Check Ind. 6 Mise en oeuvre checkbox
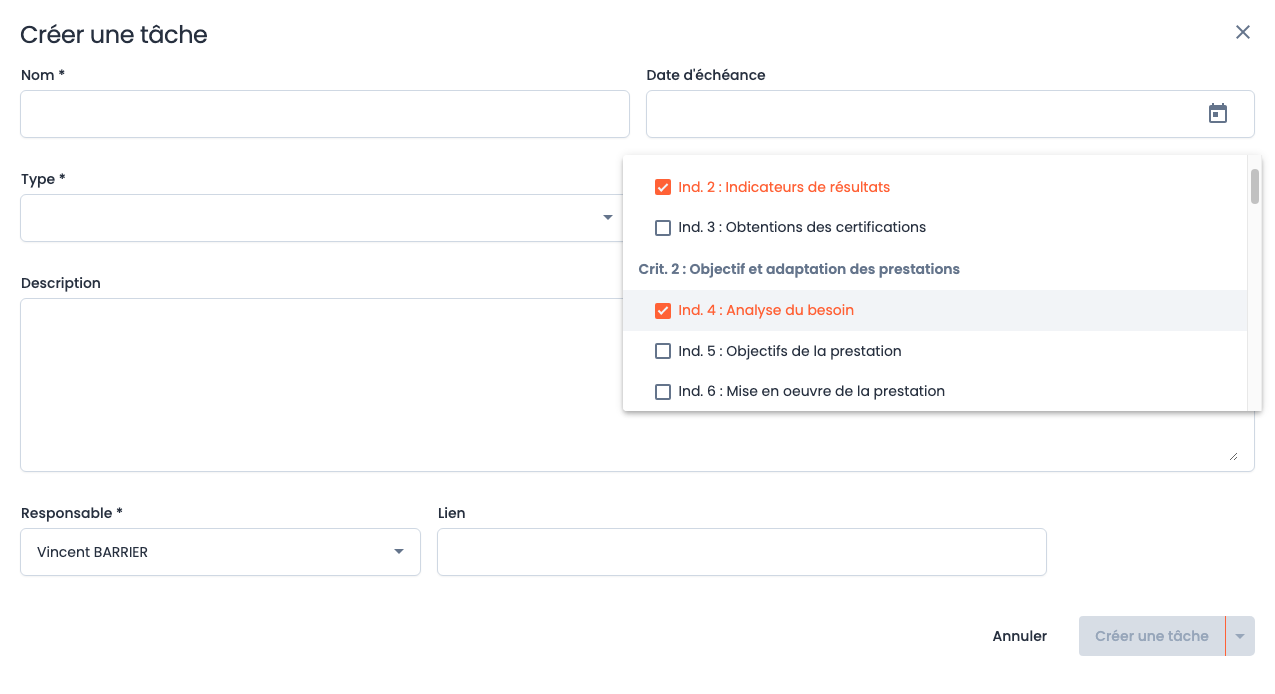 click(x=662, y=392)
